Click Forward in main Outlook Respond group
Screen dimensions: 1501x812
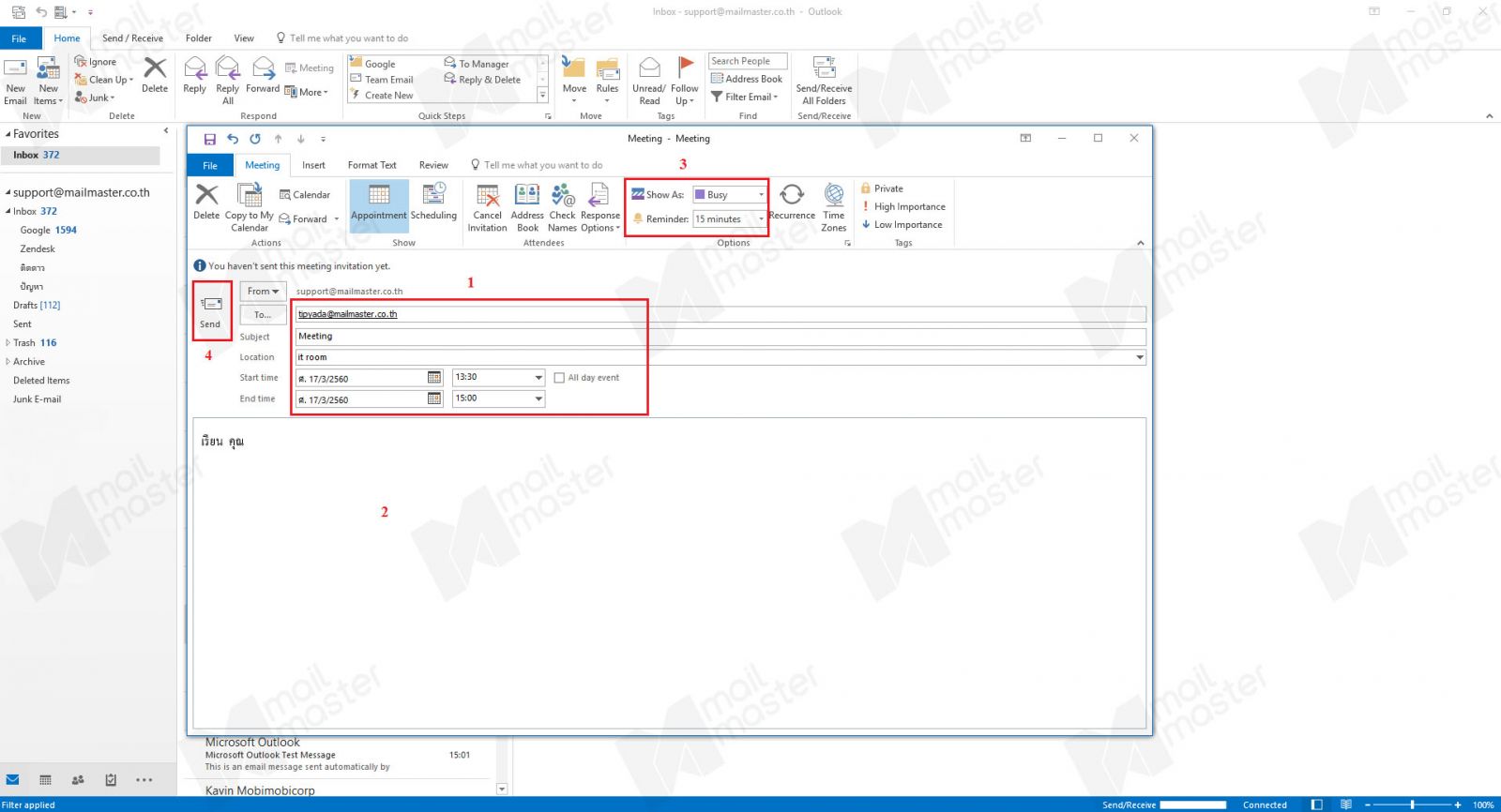[x=263, y=77]
